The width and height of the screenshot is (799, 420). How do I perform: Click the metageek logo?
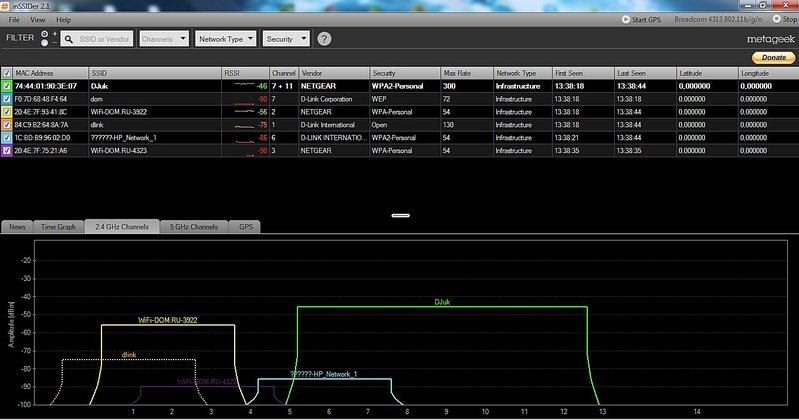click(x=770, y=39)
